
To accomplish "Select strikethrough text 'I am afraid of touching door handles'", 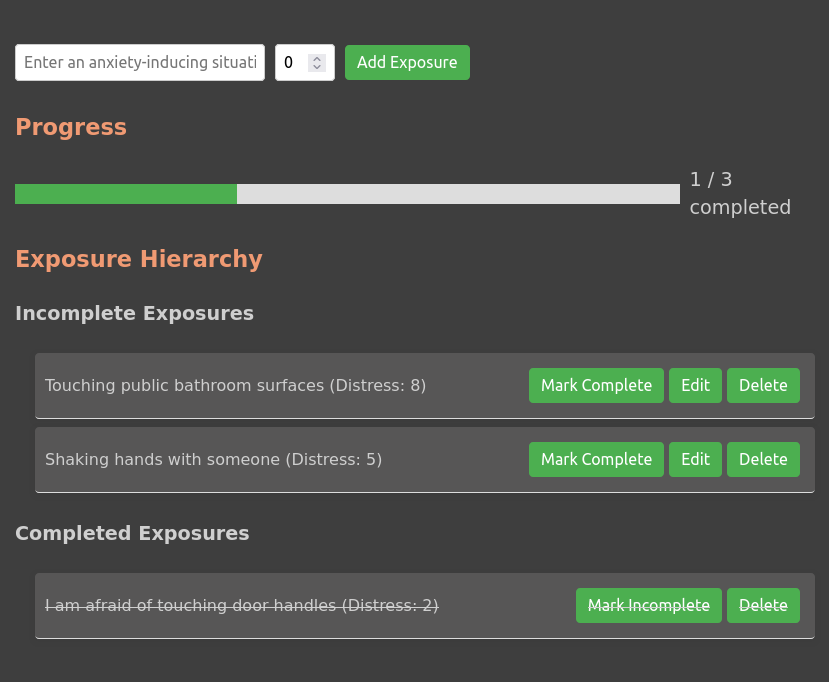I will (x=191, y=605).
